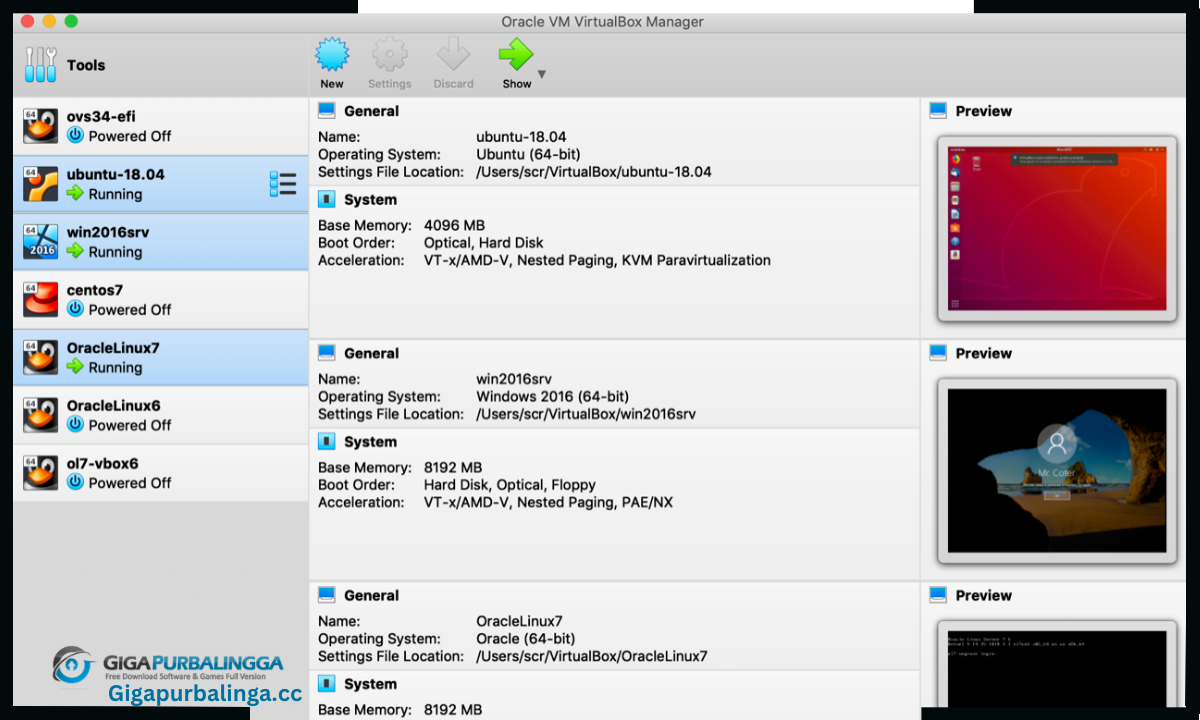This screenshot has height=720, width=1200.
Task: Open System section header of win2016srv
Action: (x=370, y=441)
